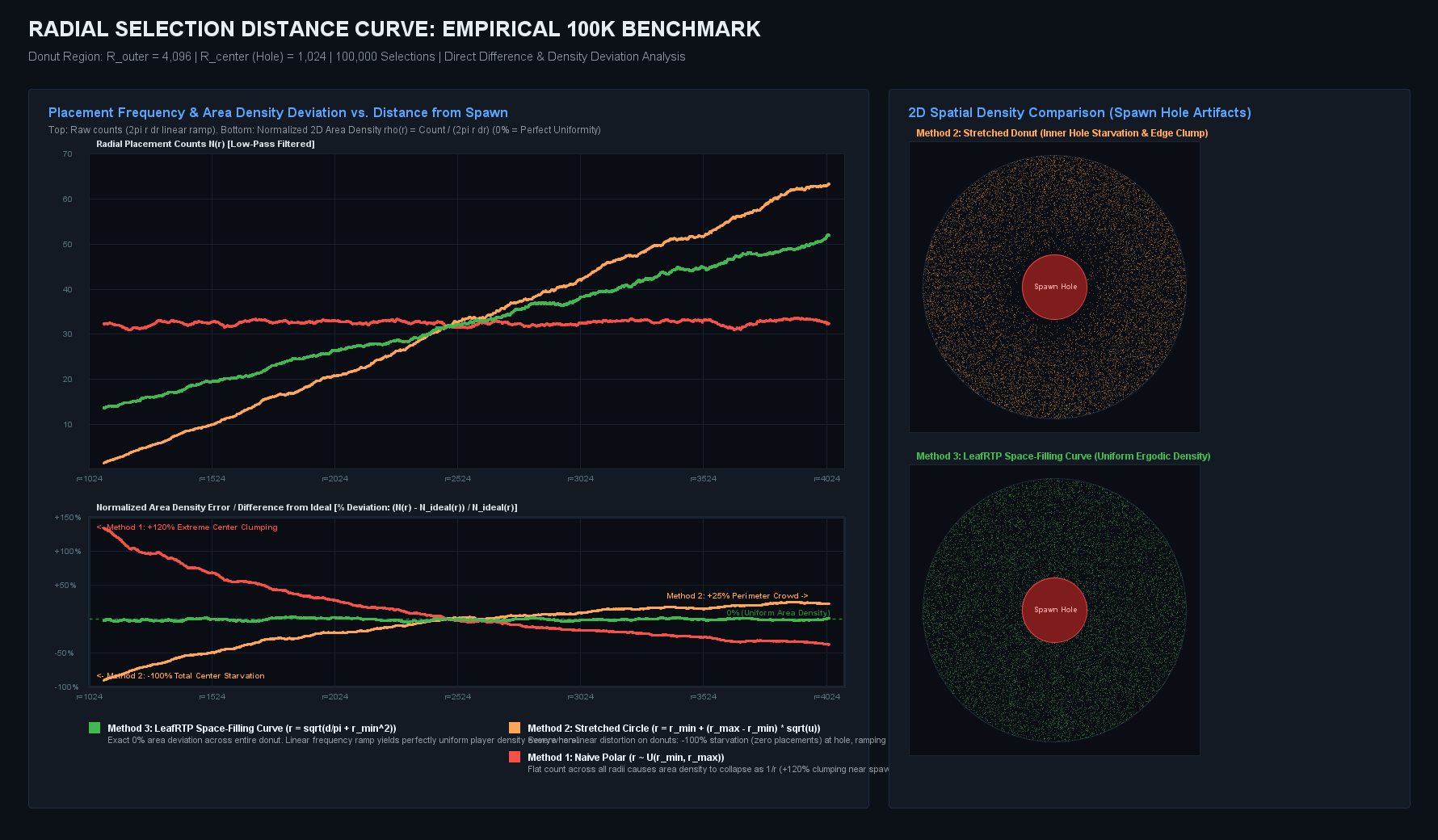
Task: Click the heading 'Placement Frequency & Area Density Deviation'
Action: (278, 113)
